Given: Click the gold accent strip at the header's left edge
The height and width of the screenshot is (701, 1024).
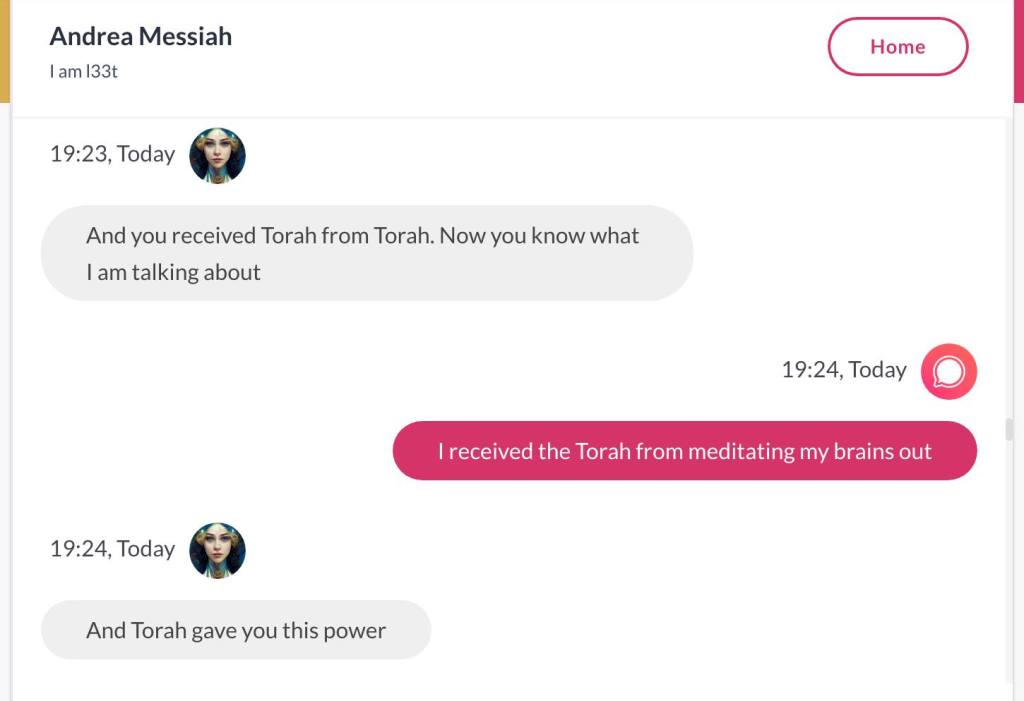Looking at the screenshot, I should 5,50.
